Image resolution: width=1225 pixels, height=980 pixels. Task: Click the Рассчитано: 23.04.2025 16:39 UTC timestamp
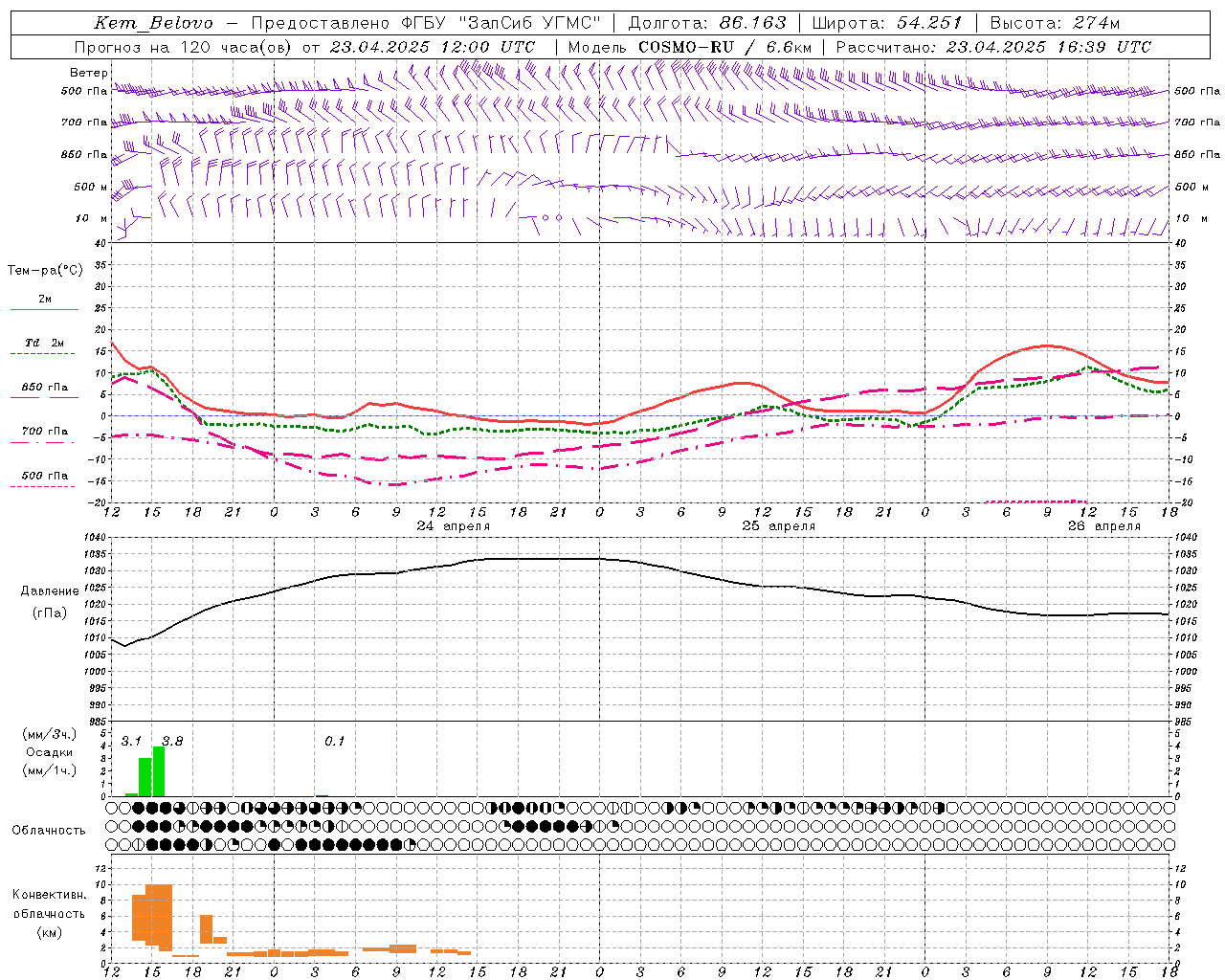click(x=993, y=47)
